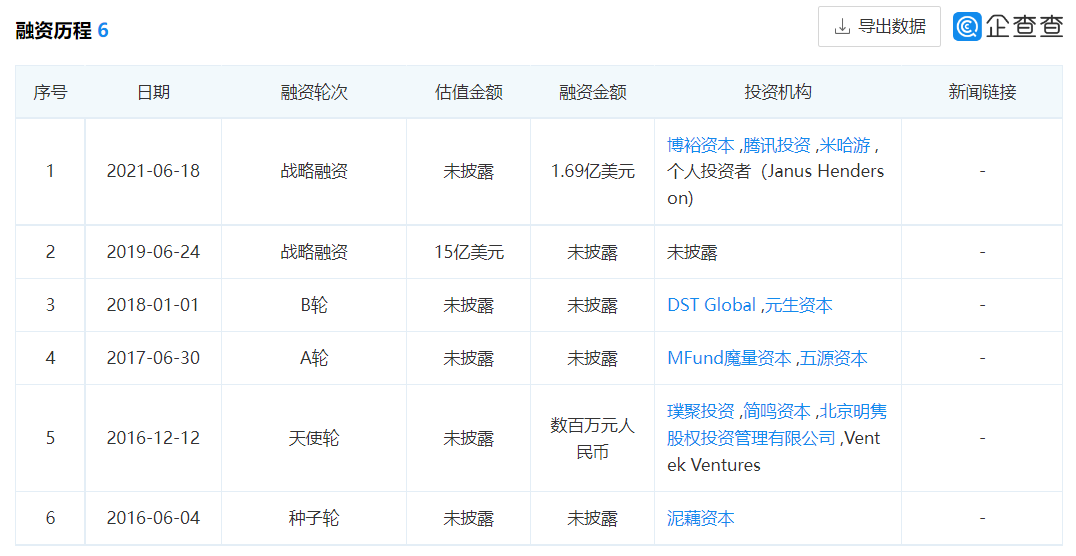This screenshot has height=556, width=1076.
Task: Click the 投资机构 column header
Action: 777,92
